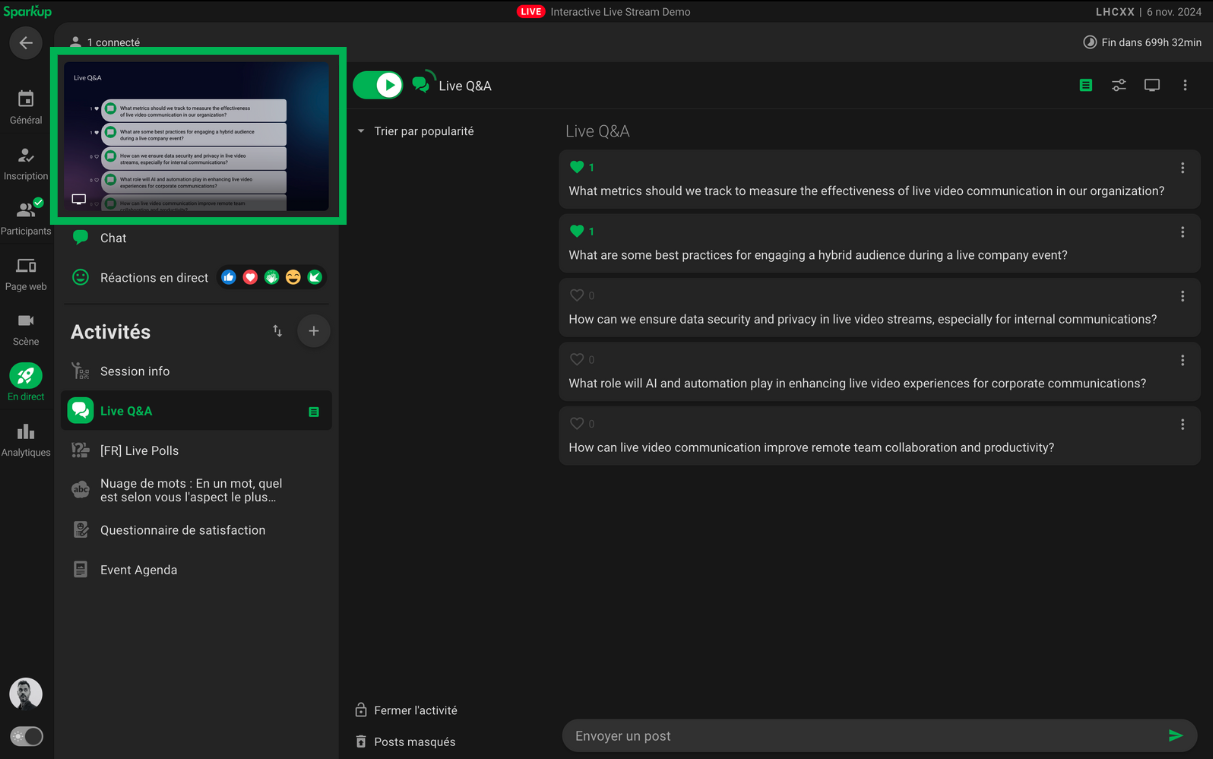The height and width of the screenshot is (759, 1213).
Task: Click the Envoyer un post input field
Action: (860, 736)
